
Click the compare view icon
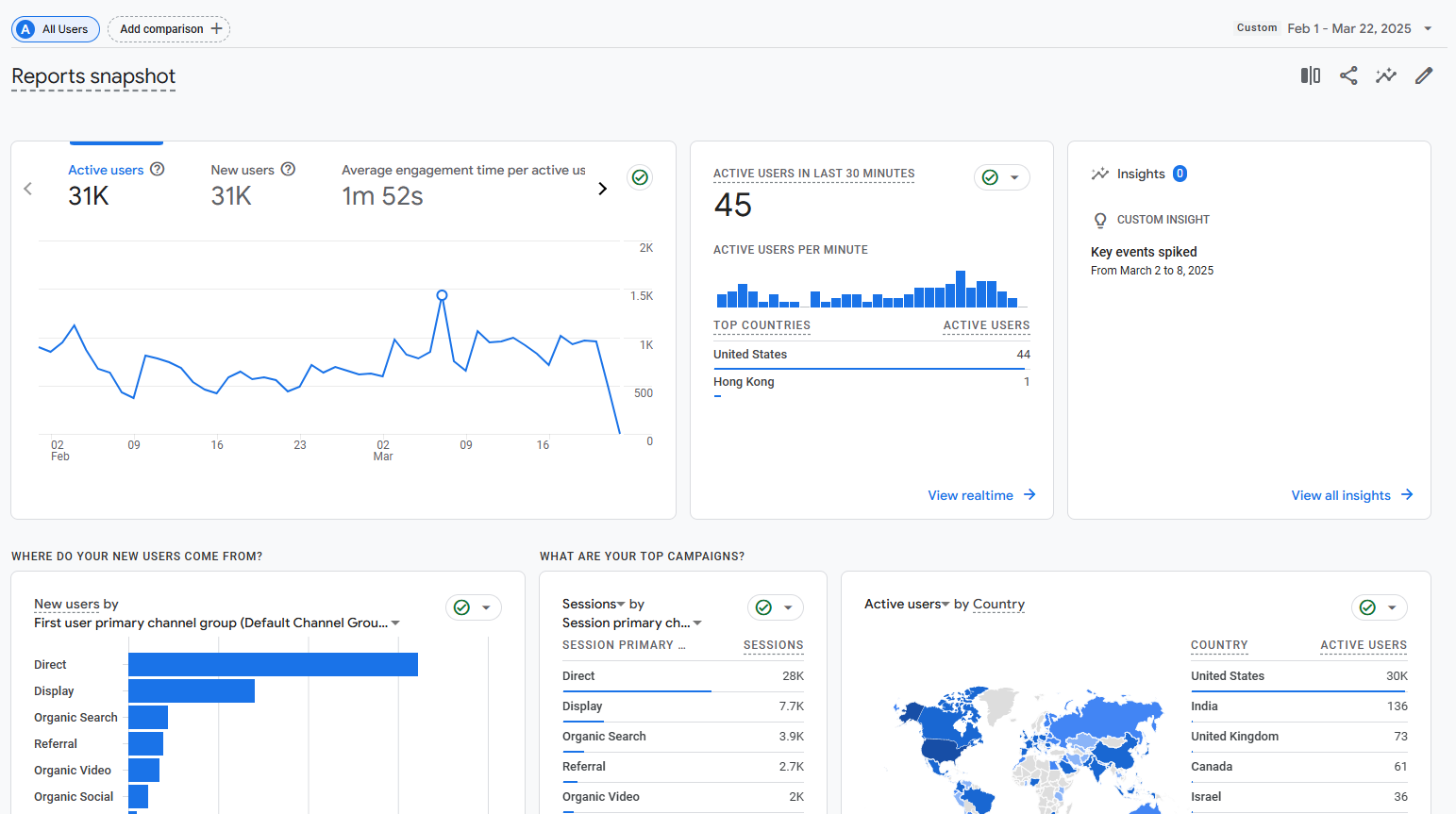tap(1310, 75)
